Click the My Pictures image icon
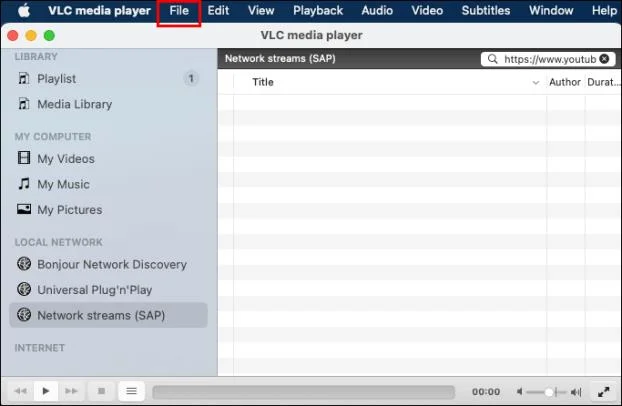 point(24,209)
